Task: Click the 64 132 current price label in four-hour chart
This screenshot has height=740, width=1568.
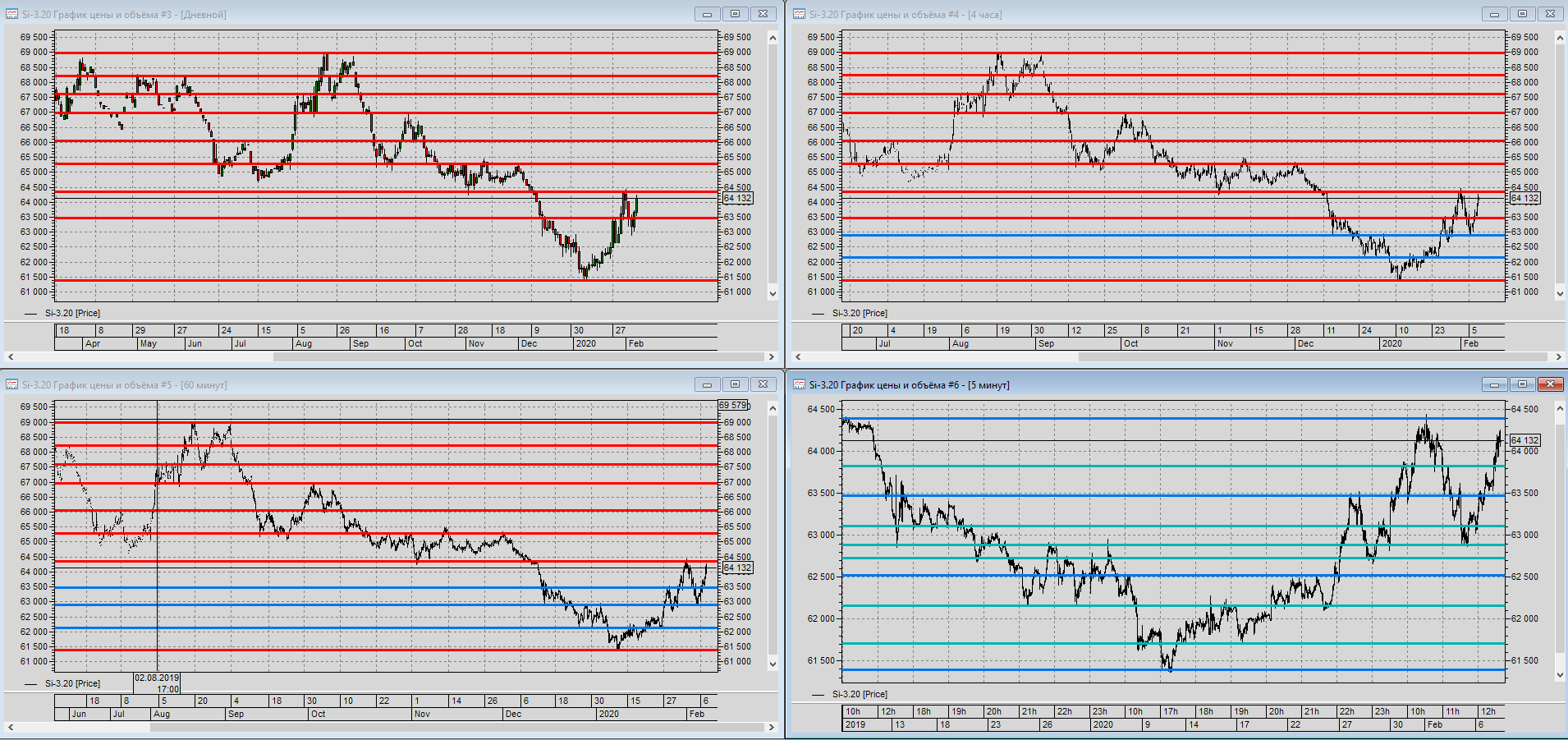Action: [1524, 198]
